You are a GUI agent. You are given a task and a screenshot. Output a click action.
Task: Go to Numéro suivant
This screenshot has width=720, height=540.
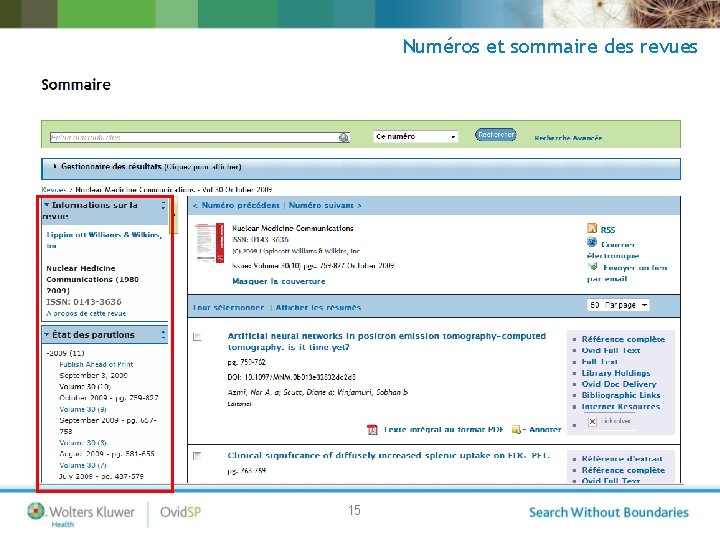coord(325,205)
